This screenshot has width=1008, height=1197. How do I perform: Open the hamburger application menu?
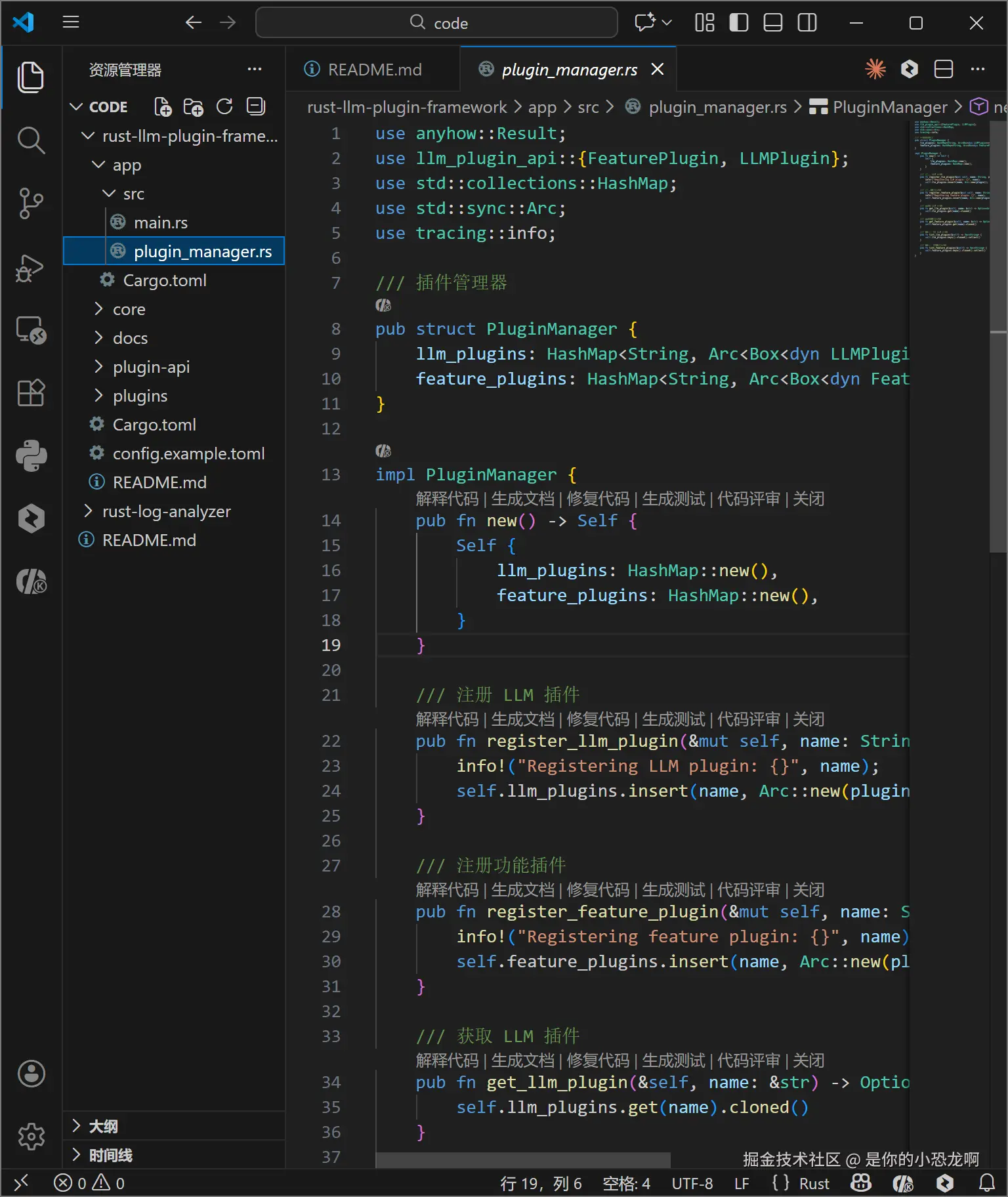point(71,23)
